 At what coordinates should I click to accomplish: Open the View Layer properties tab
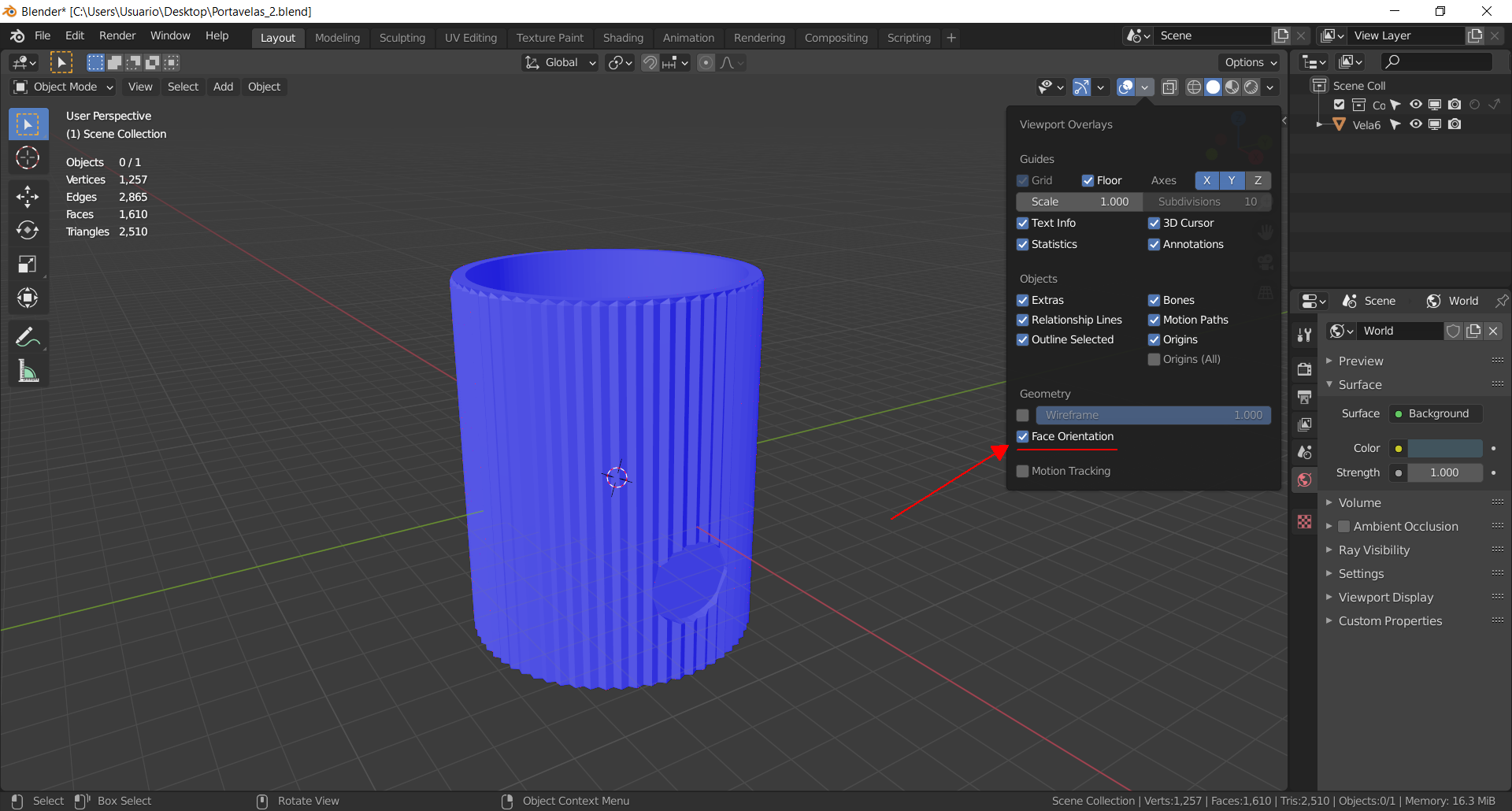[1305, 424]
